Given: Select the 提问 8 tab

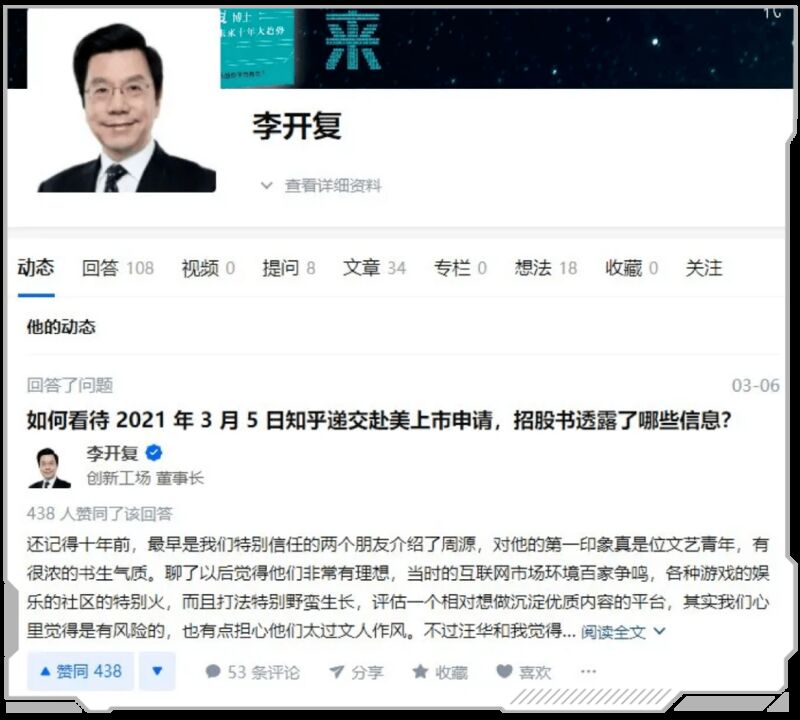Looking at the screenshot, I should (289, 268).
